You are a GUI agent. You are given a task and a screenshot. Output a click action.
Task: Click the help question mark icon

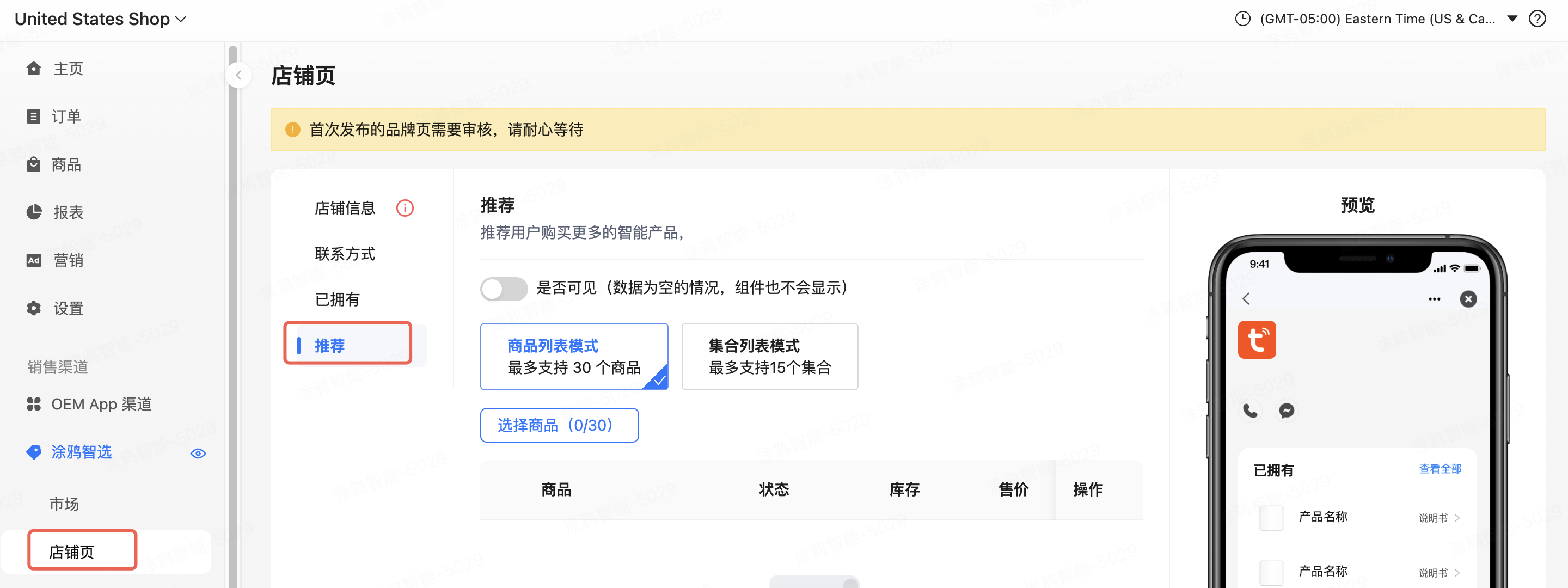click(x=1538, y=19)
